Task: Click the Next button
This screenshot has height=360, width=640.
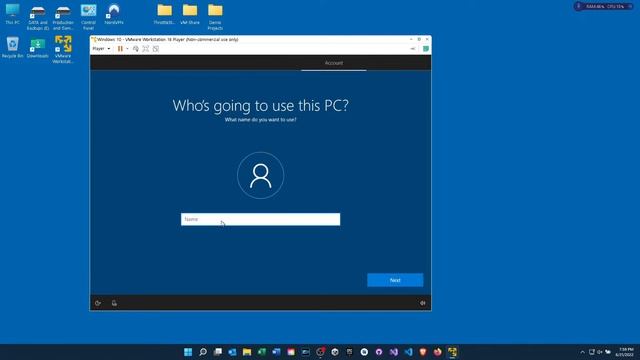Action: pos(395,280)
